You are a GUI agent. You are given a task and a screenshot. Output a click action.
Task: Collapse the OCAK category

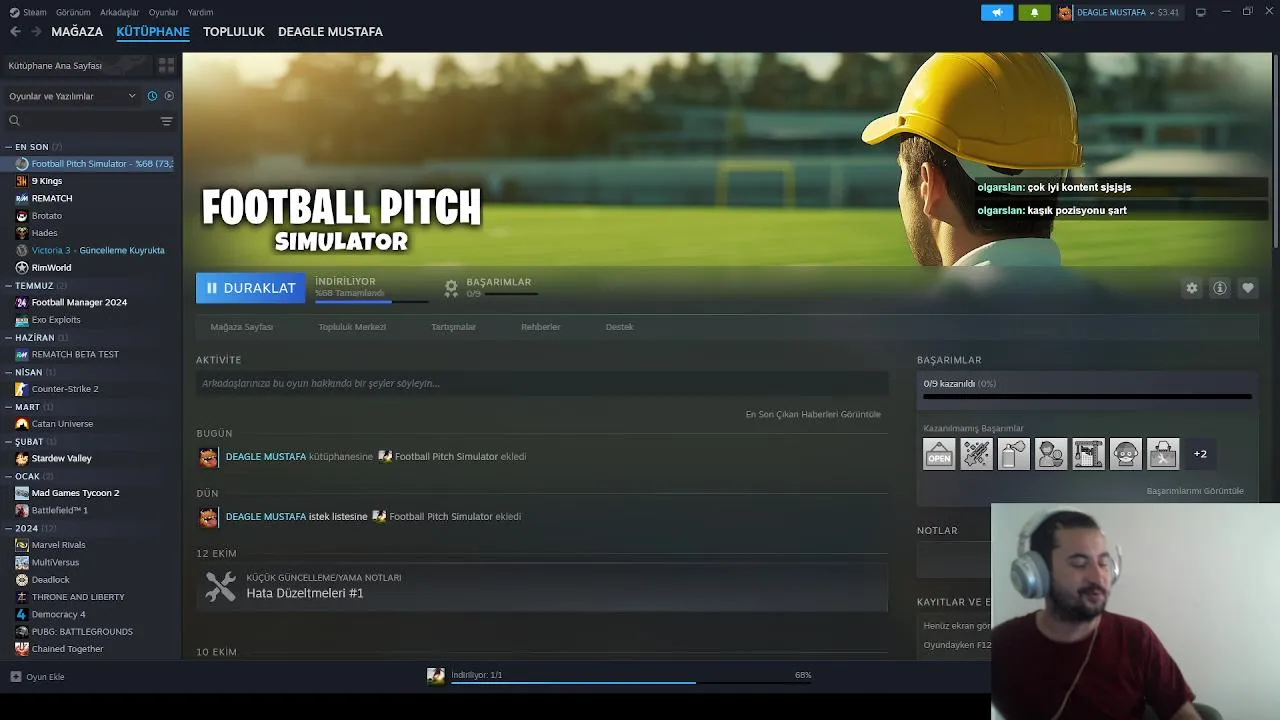pos(8,476)
